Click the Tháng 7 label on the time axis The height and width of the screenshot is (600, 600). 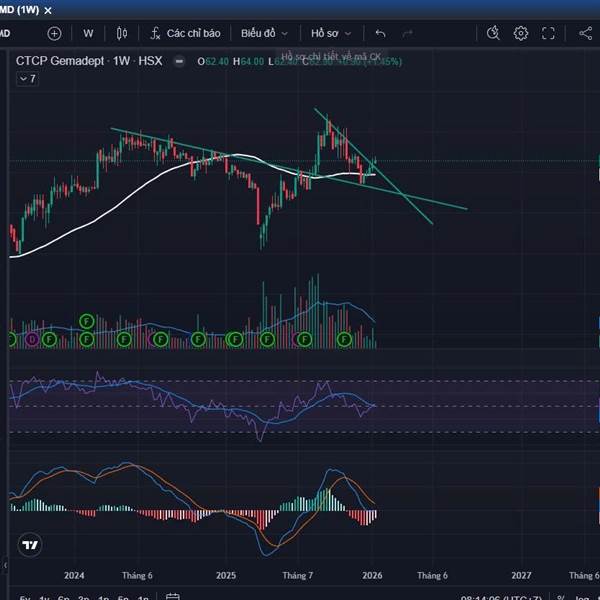pos(297,575)
